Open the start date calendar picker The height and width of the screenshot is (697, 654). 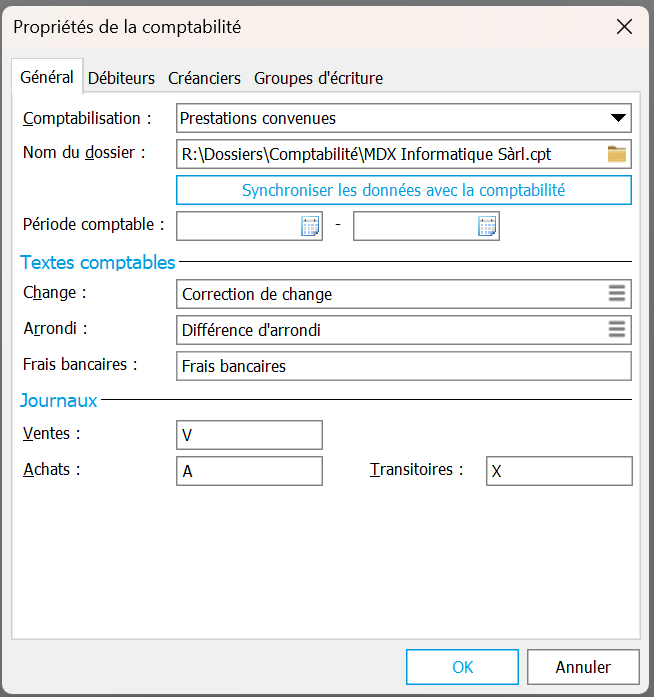pos(310,226)
